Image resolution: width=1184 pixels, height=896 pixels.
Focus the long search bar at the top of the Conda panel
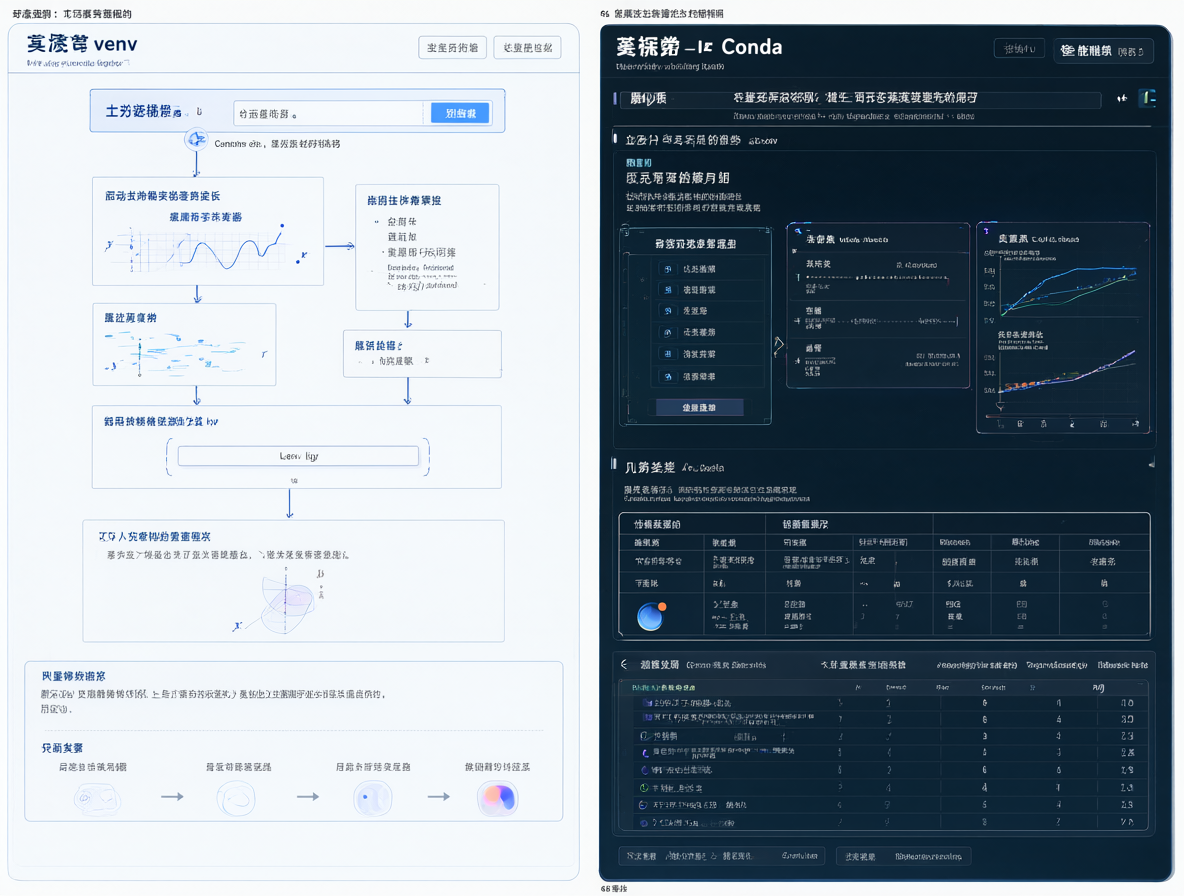click(x=860, y=98)
